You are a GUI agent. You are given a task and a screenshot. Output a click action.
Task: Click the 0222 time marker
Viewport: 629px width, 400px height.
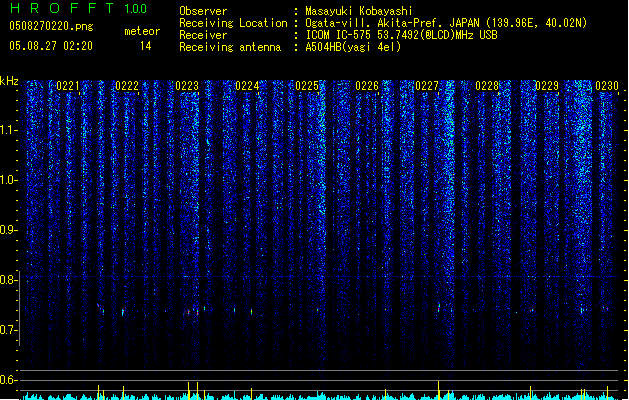[127, 86]
